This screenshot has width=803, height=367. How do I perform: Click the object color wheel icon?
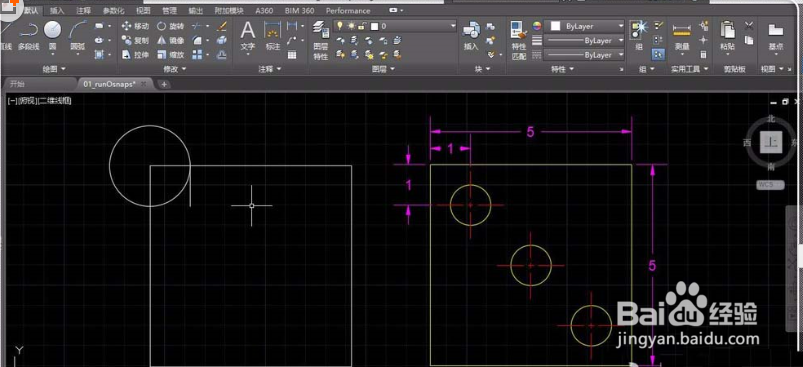pyautogui.click(x=537, y=26)
